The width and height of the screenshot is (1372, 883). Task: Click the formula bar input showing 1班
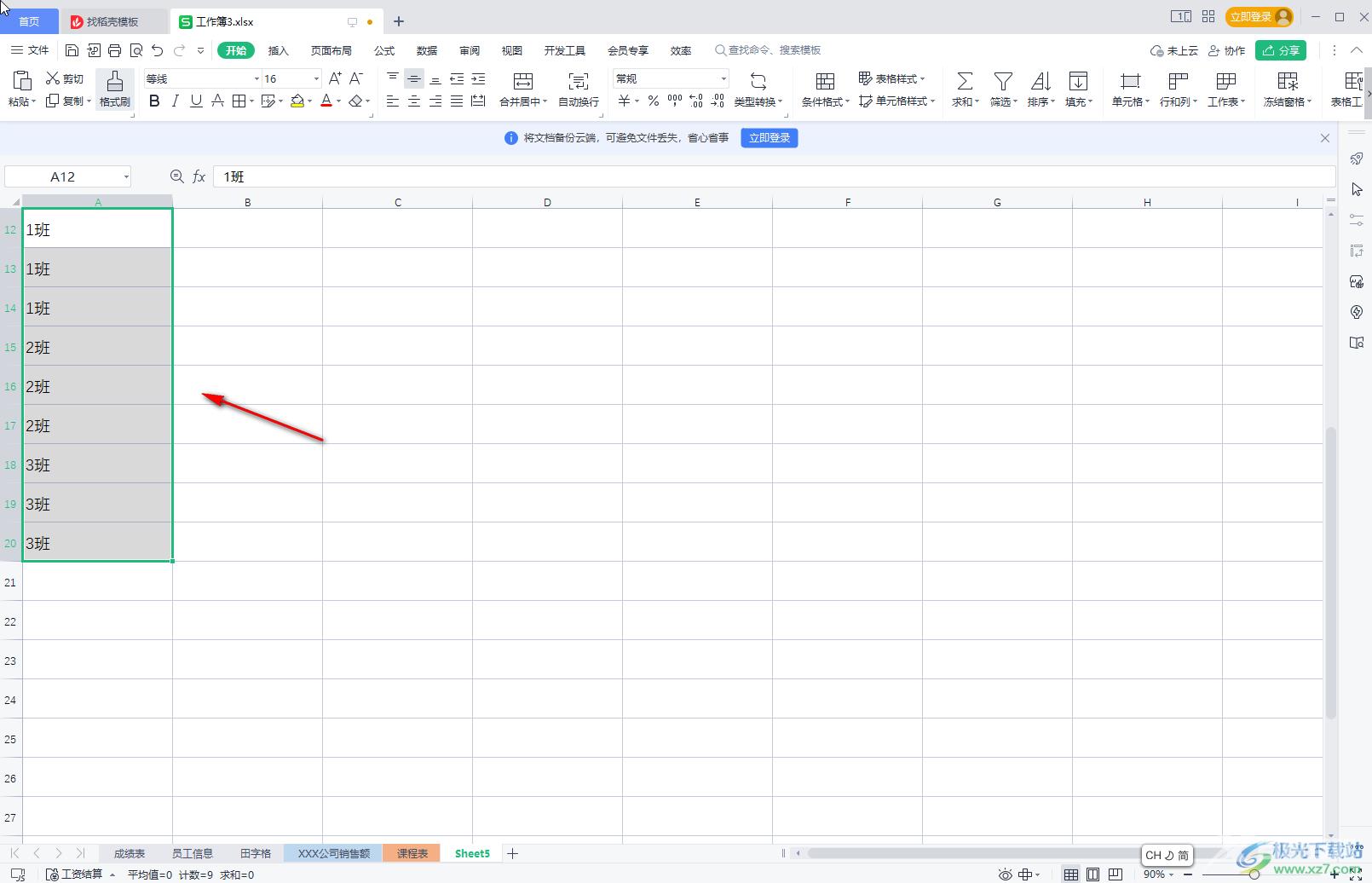coord(774,176)
